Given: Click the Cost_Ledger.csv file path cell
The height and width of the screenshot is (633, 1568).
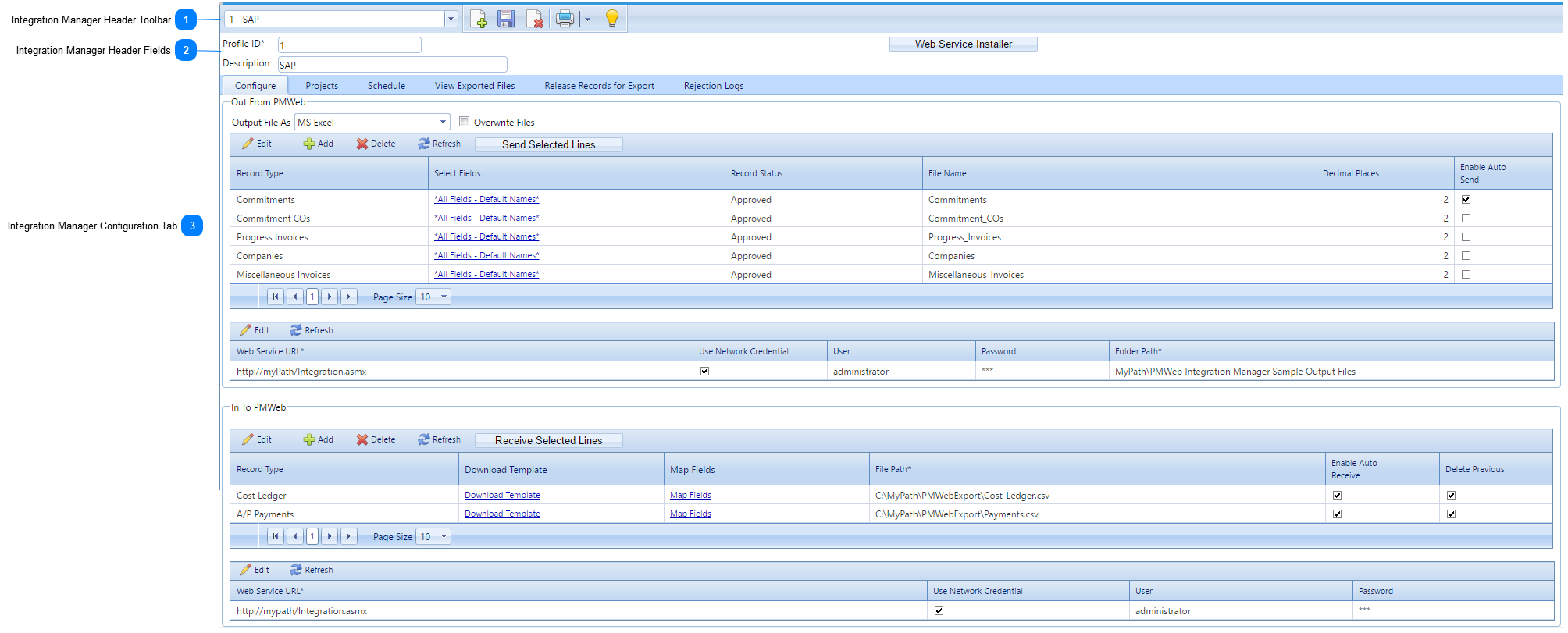Looking at the screenshot, I should (1097, 495).
